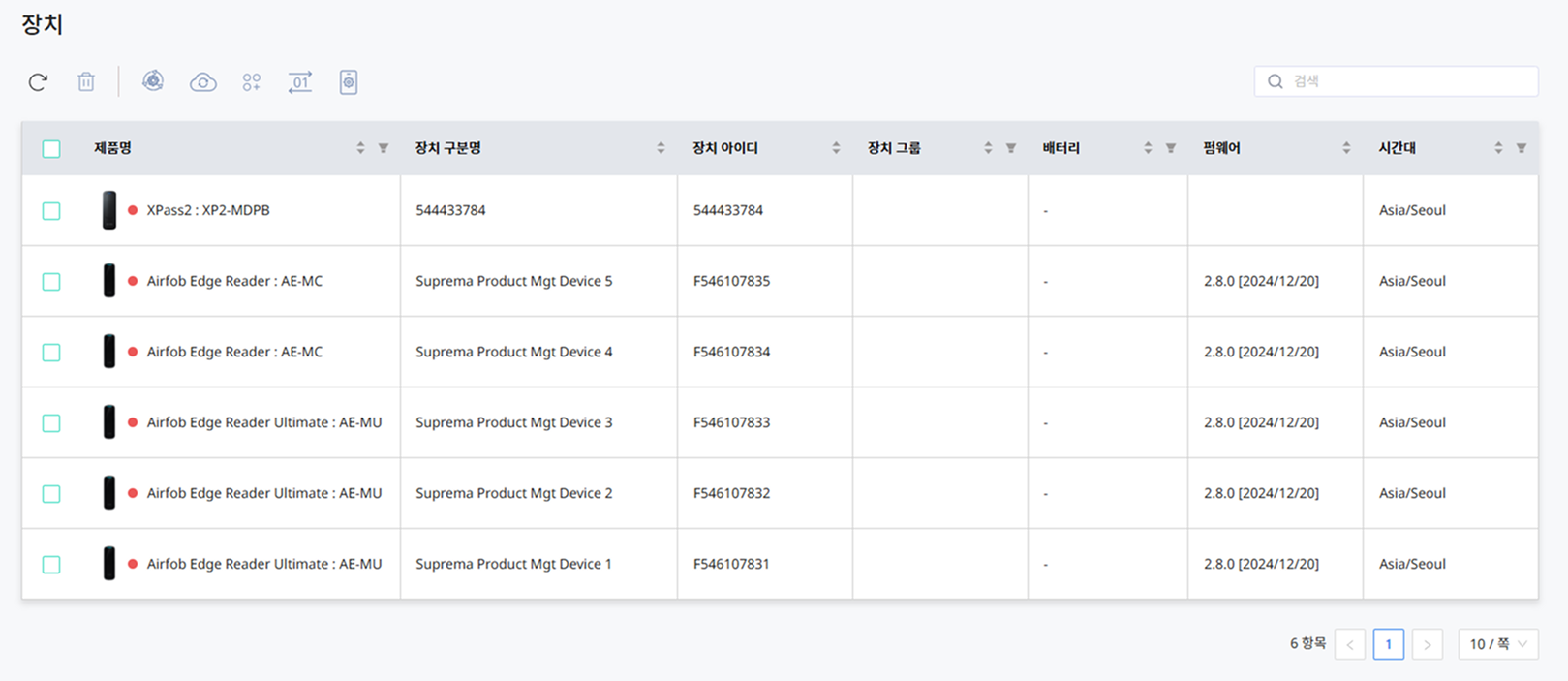Image resolution: width=1568 pixels, height=681 pixels.
Task: Click the 시간대 column header label
Action: (x=1397, y=148)
